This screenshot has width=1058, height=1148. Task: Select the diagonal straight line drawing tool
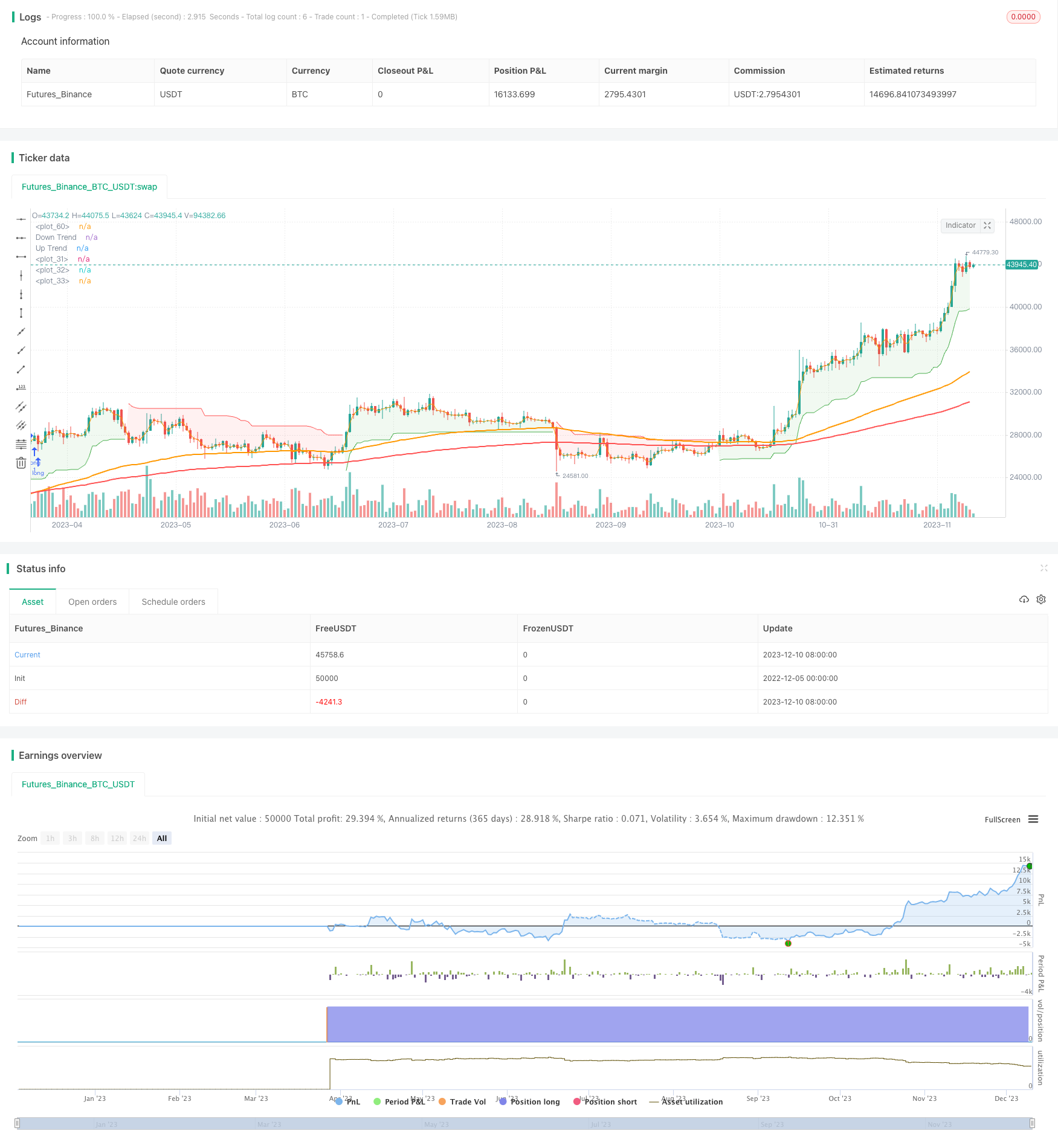point(21,332)
